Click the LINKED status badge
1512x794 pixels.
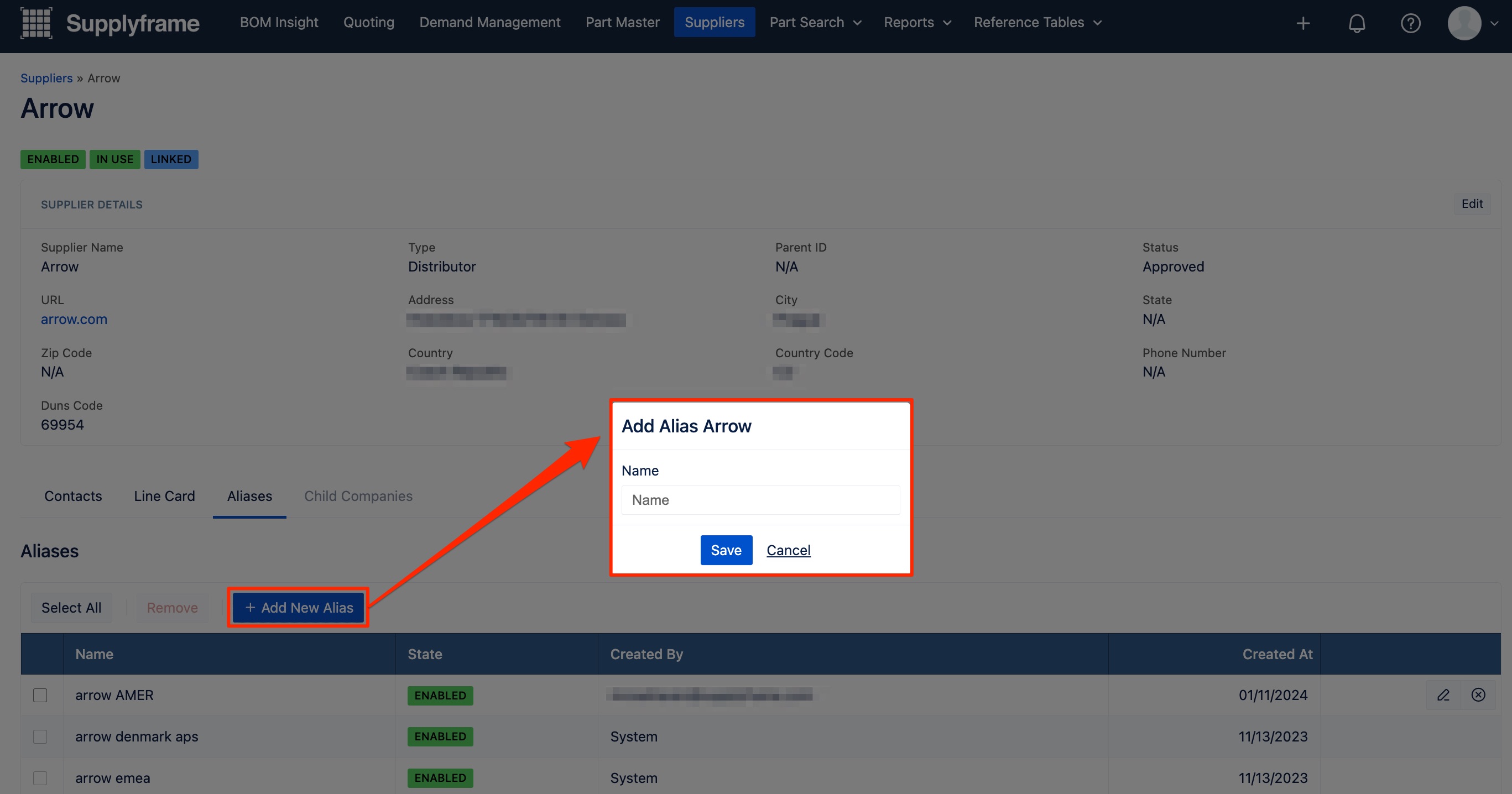pyautogui.click(x=171, y=159)
